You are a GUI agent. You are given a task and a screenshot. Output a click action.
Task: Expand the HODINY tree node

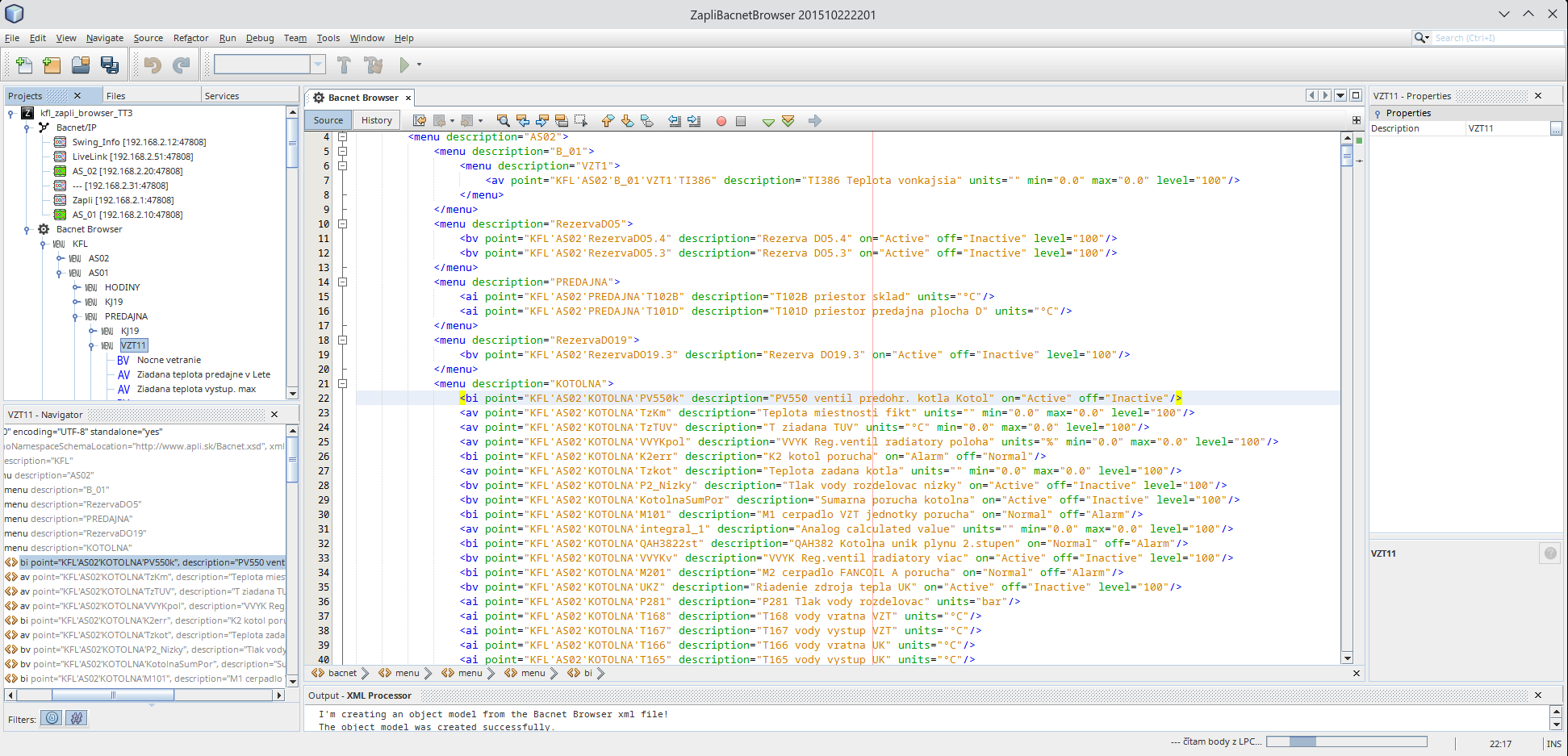click(x=76, y=287)
